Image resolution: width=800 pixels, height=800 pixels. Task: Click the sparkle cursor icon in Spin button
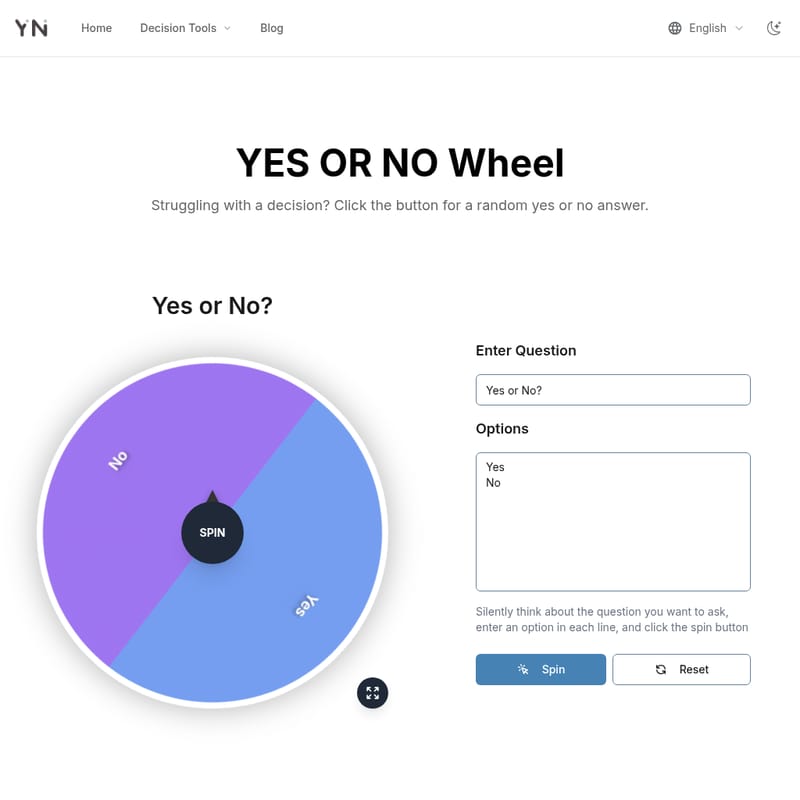[523, 669]
